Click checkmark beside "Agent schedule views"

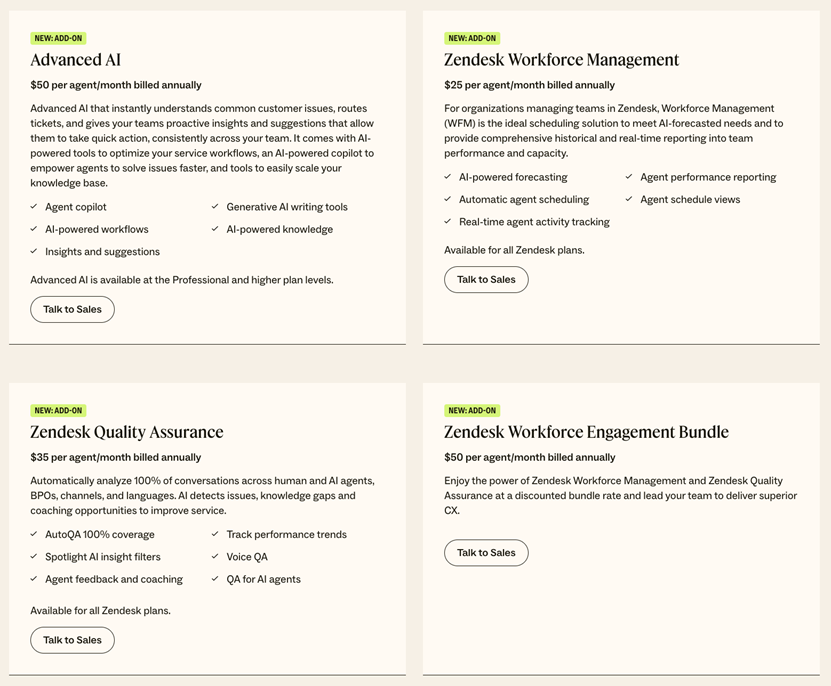point(628,199)
